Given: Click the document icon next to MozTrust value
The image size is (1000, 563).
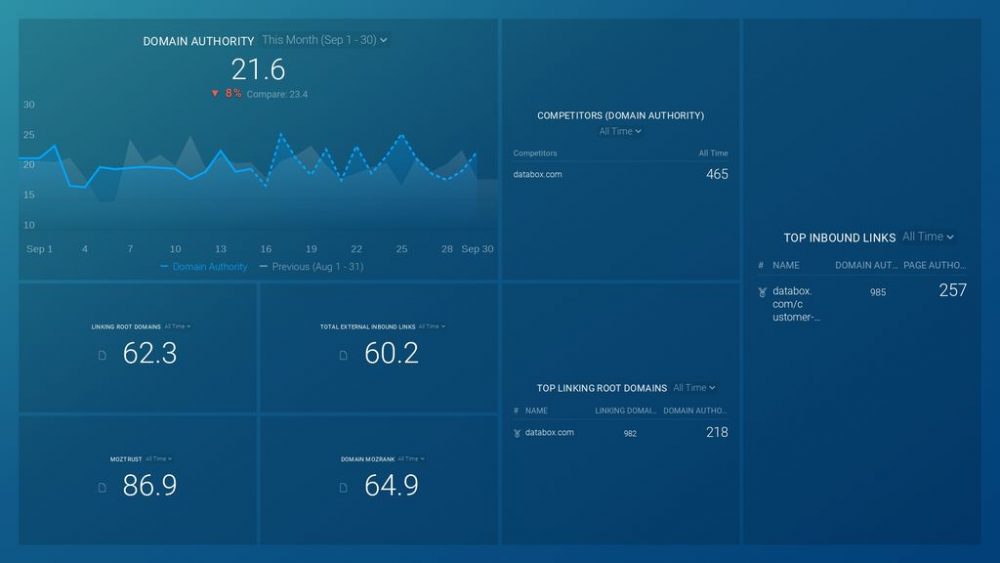Looking at the screenshot, I should coord(102,487).
